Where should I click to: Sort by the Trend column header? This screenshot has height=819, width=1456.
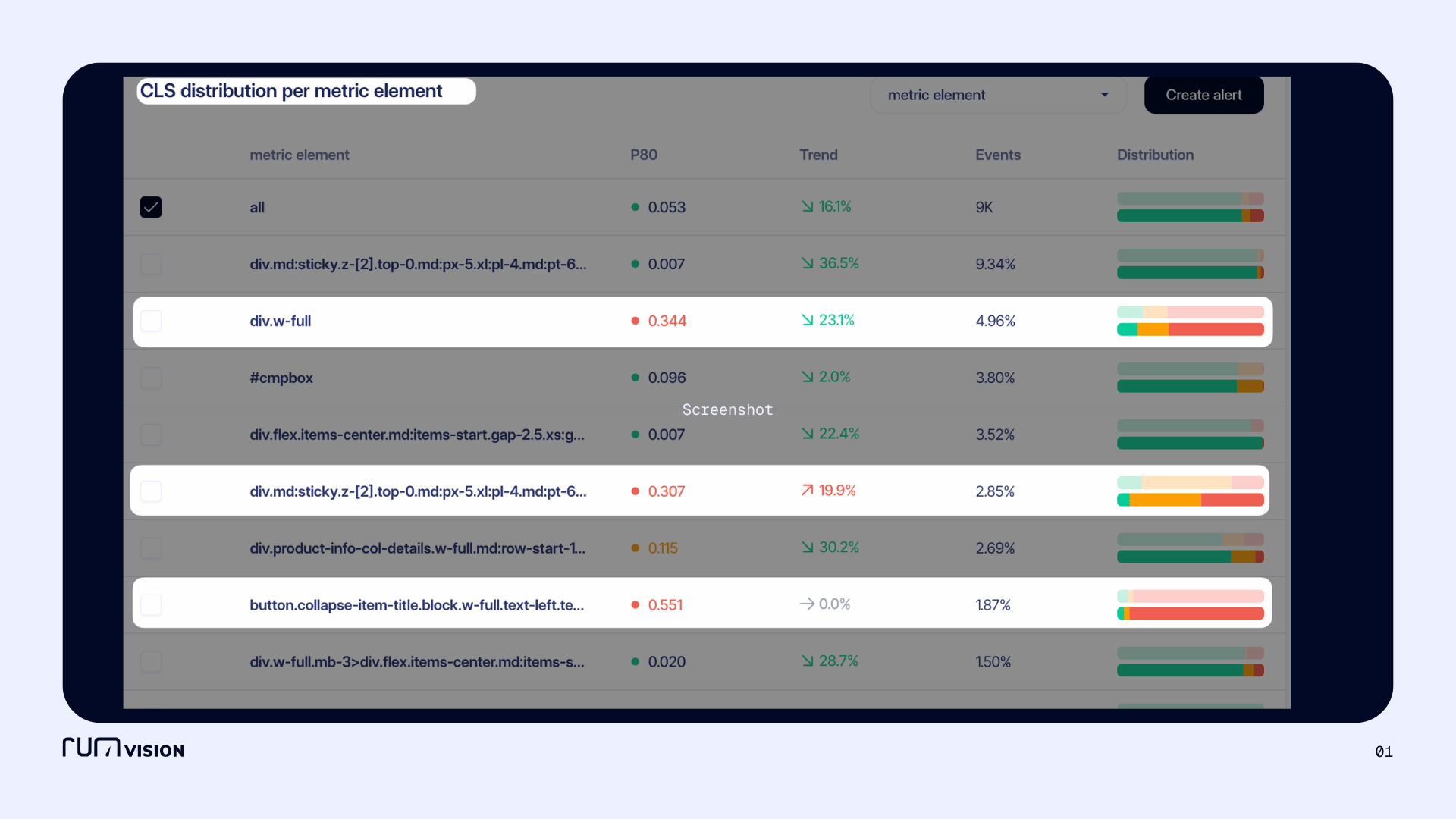(x=817, y=155)
